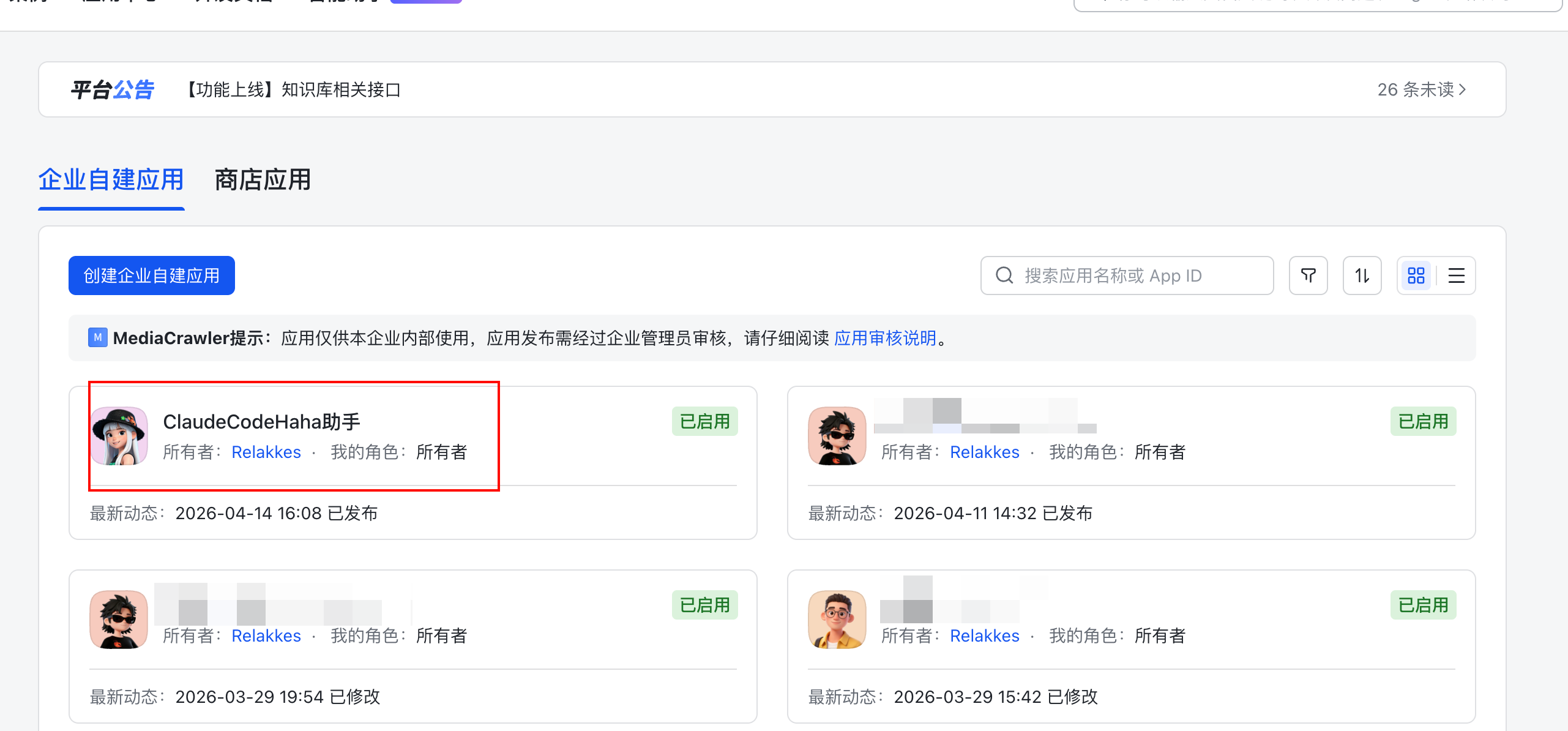The width and height of the screenshot is (1568, 731).
Task: Open filter options with the funnel icon
Action: point(1308,276)
